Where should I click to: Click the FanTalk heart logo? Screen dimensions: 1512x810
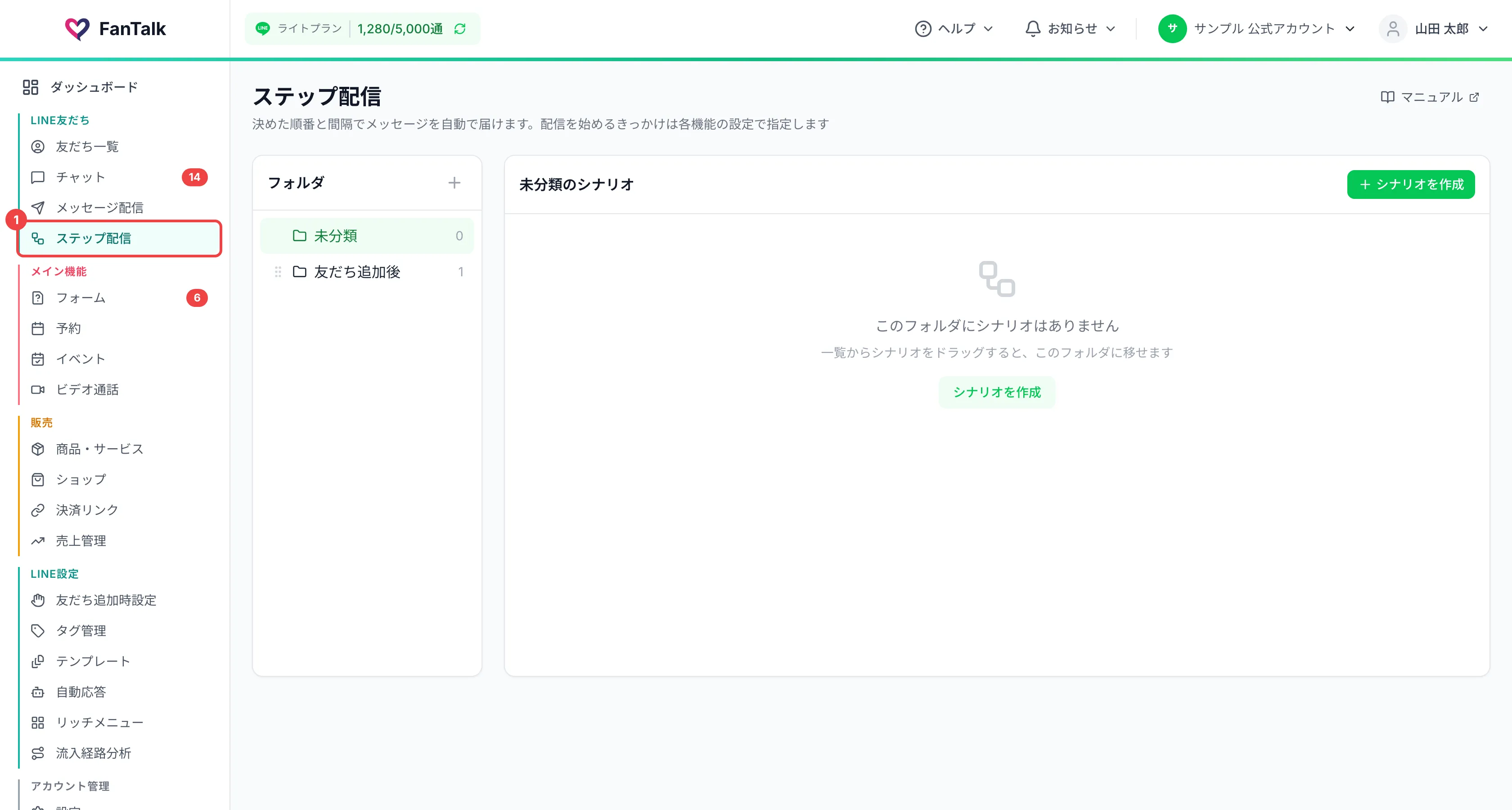77,29
